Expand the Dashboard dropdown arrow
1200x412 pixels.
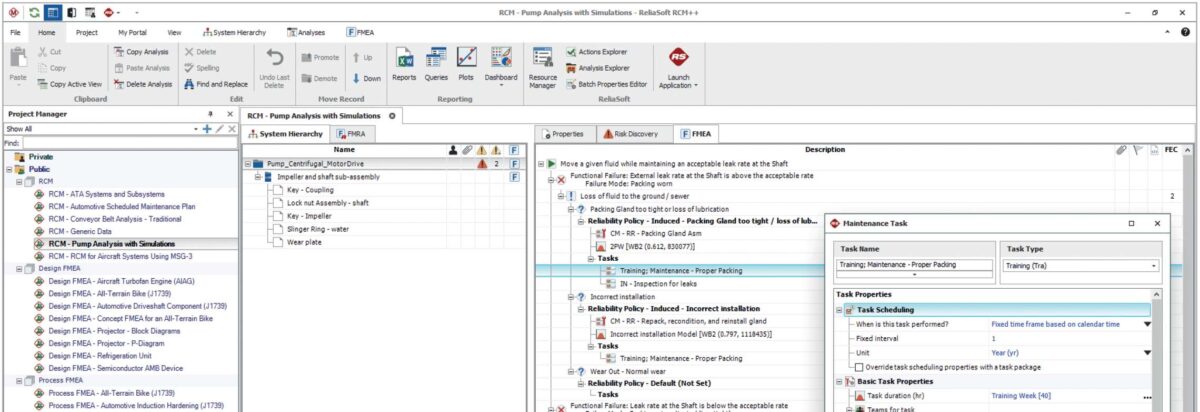(501, 86)
